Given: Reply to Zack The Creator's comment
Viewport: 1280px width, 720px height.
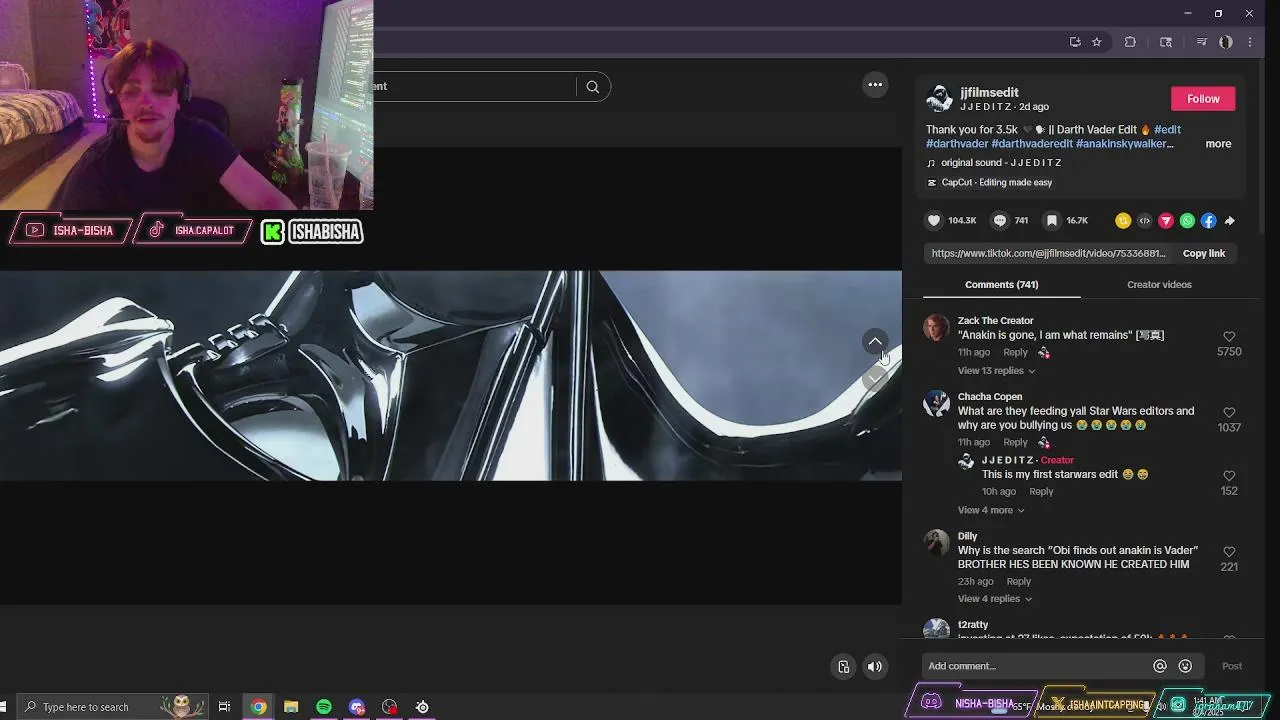Looking at the screenshot, I should point(1015,352).
